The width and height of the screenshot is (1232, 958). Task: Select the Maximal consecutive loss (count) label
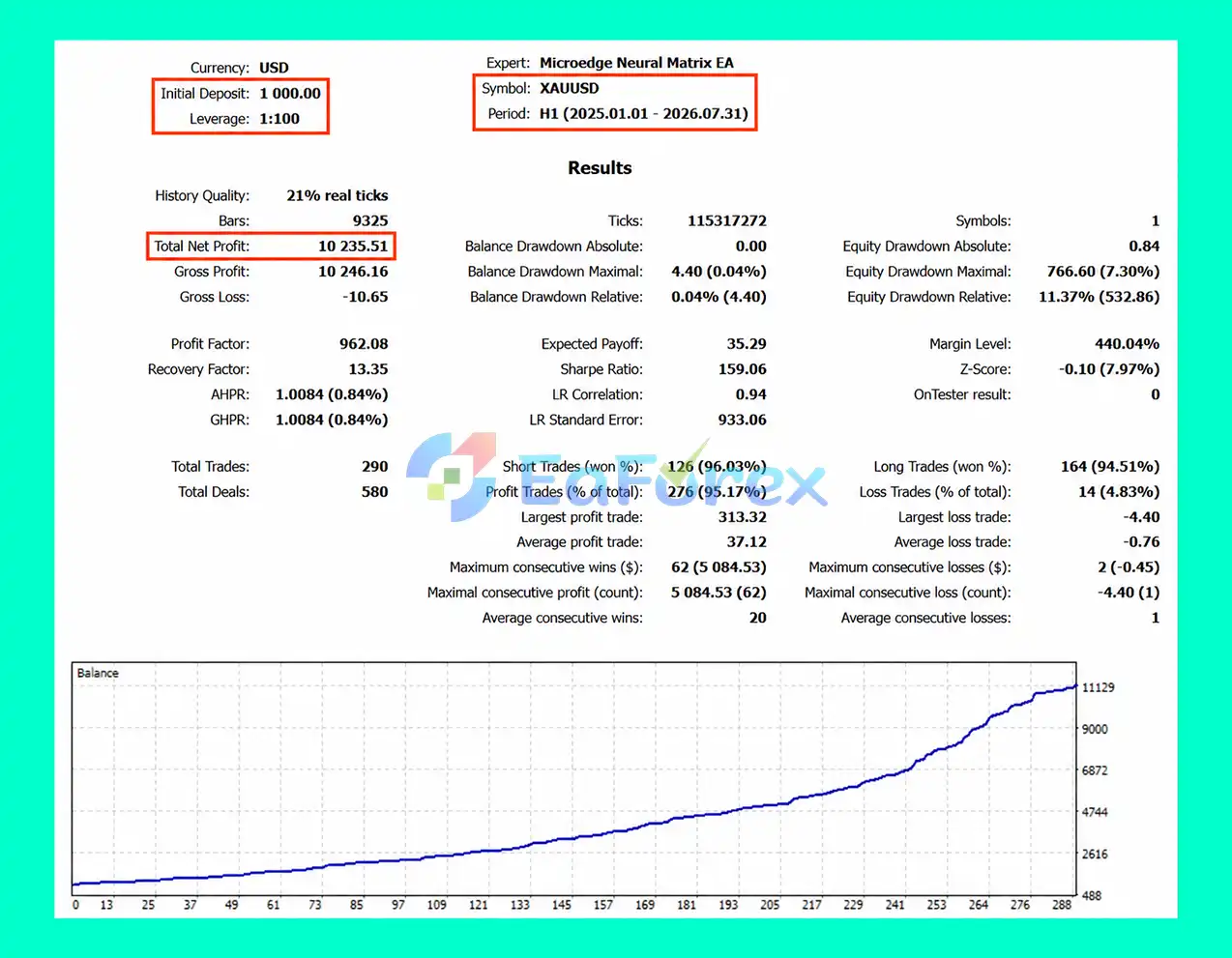tap(908, 593)
